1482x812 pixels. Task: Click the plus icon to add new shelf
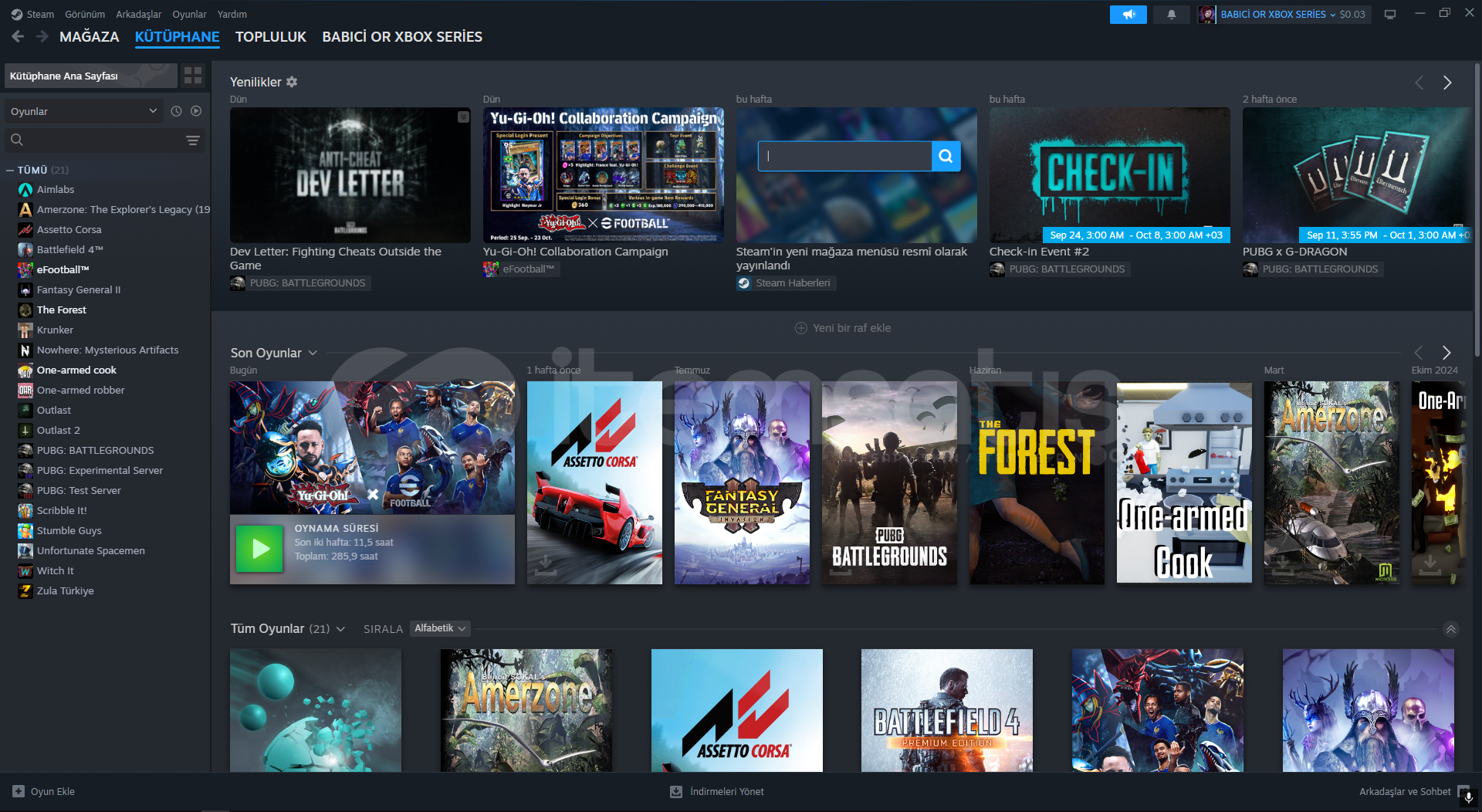coord(801,328)
